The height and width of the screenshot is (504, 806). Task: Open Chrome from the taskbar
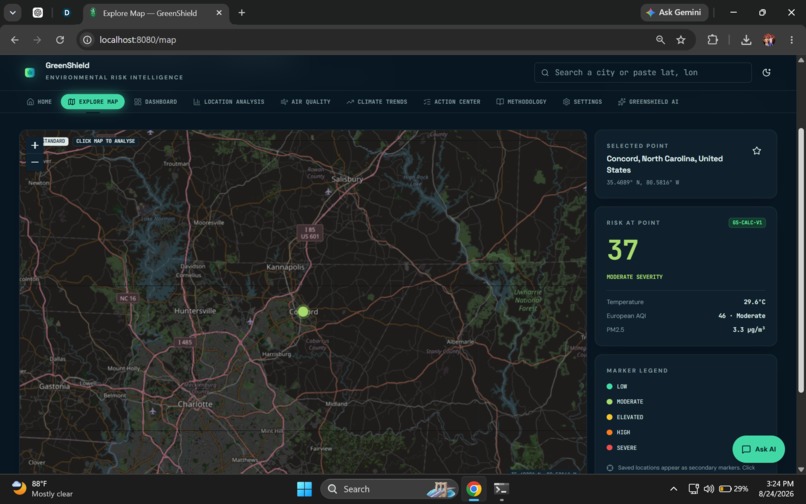474,489
